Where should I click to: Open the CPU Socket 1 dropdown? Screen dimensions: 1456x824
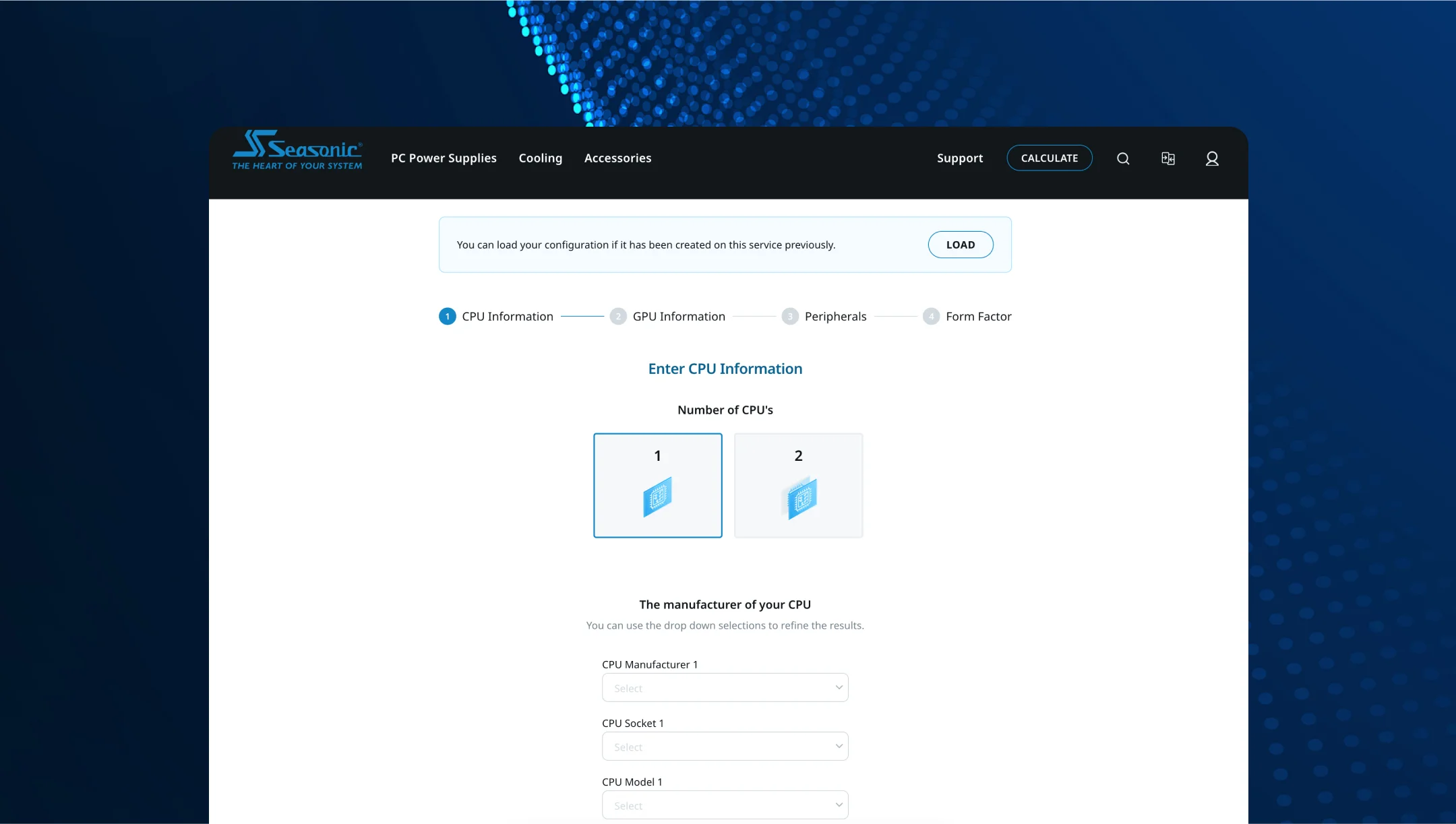coord(725,747)
